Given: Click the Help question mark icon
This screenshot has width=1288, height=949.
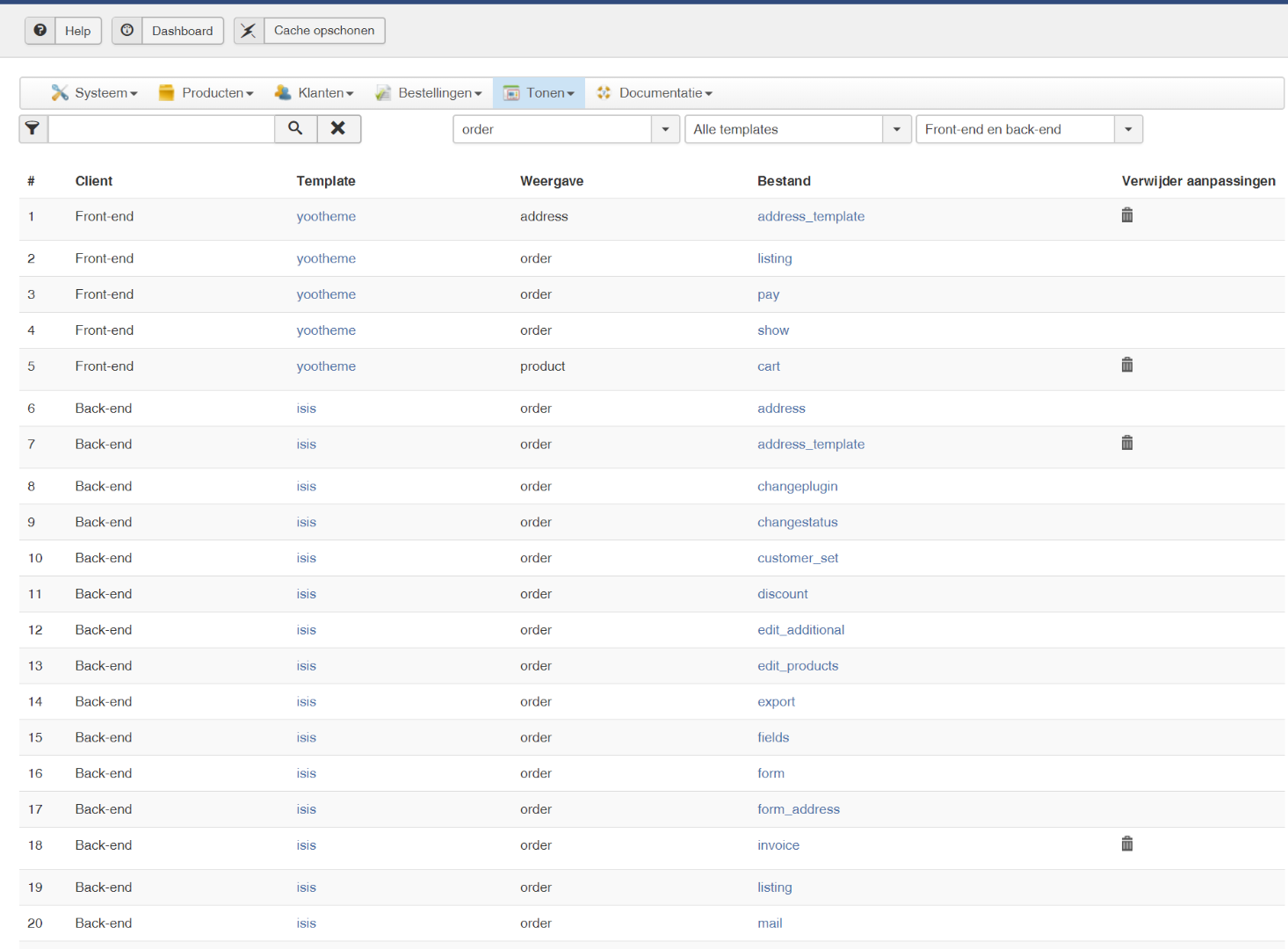Looking at the screenshot, I should coord(40,31).
